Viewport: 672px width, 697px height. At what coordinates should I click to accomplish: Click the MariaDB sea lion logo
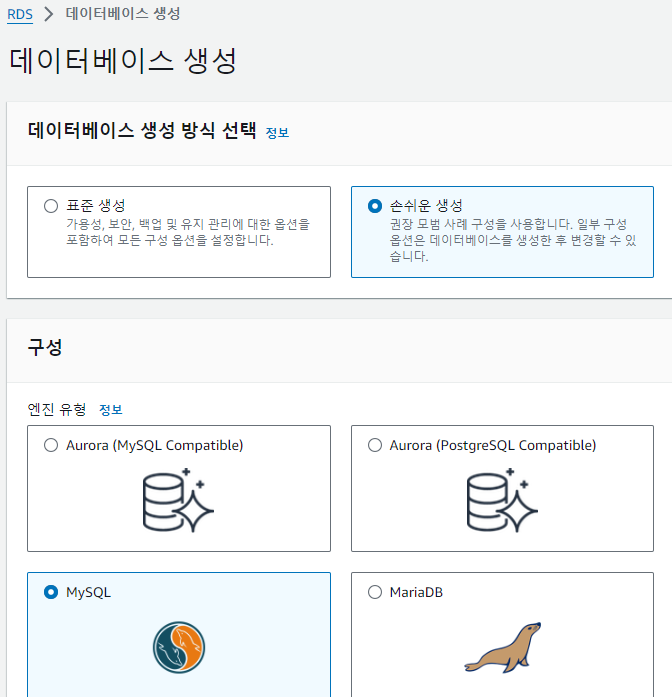503,647
